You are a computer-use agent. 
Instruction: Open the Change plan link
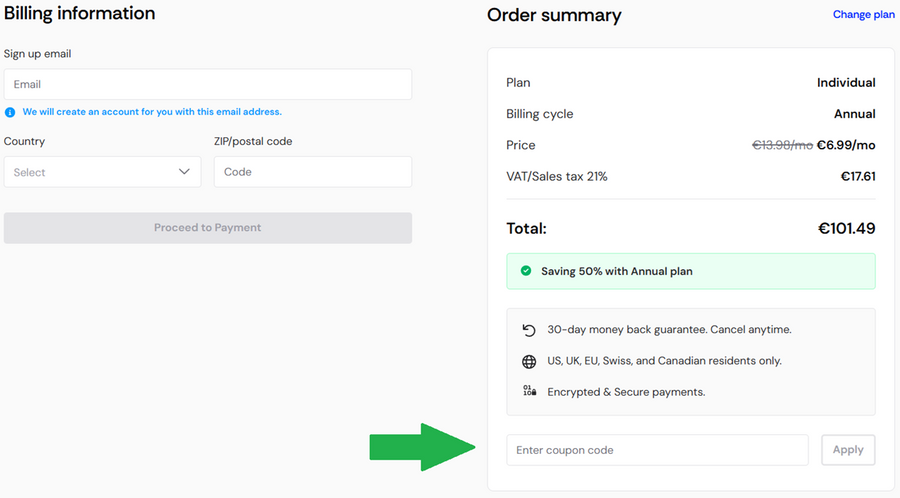863,15
